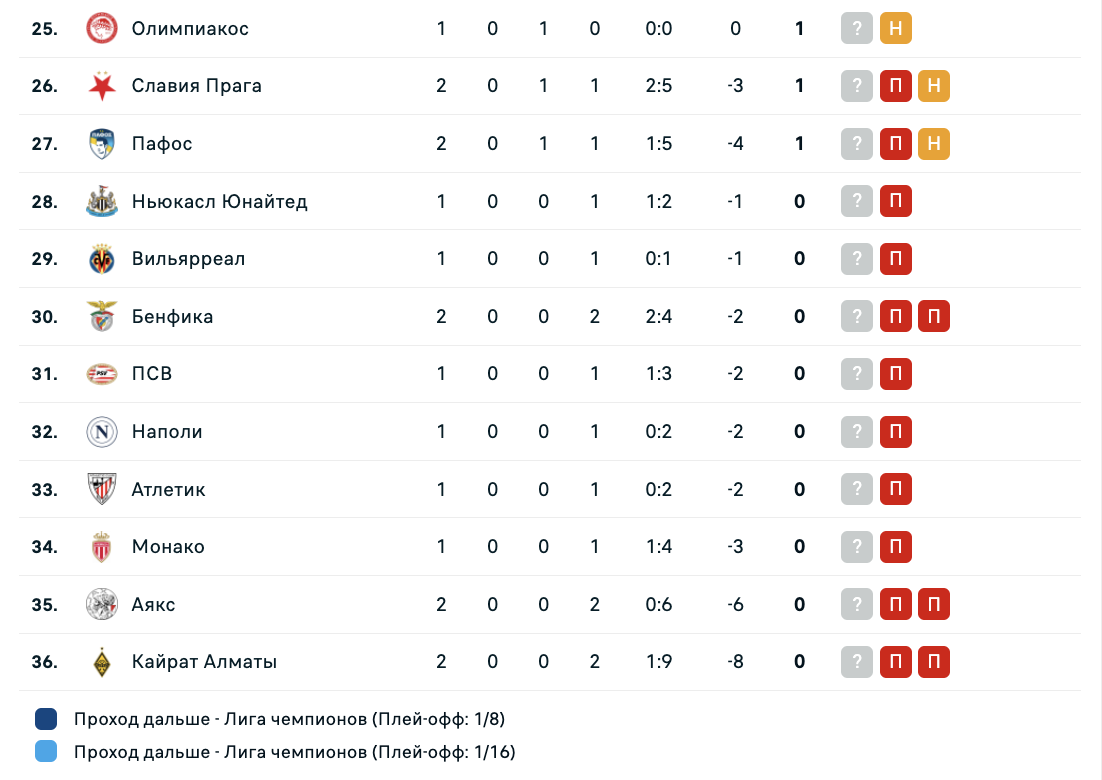Screen dimensions: 1102x780
Task: Click the Olympiacos club logo
Action: point(102,28)
